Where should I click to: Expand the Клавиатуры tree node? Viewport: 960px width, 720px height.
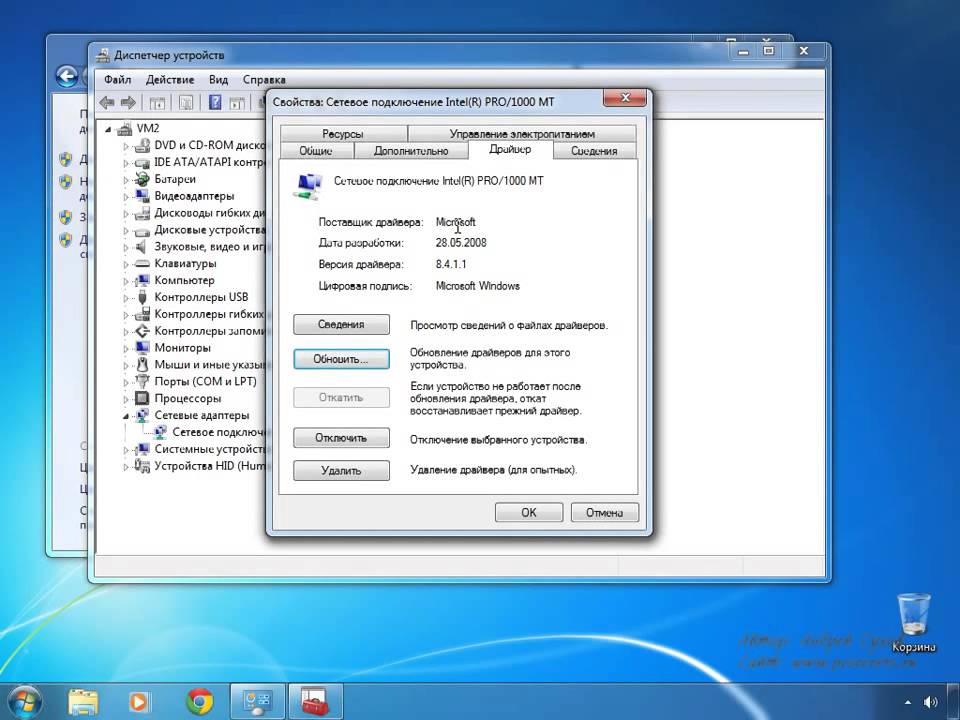click(x=126, y=264)
